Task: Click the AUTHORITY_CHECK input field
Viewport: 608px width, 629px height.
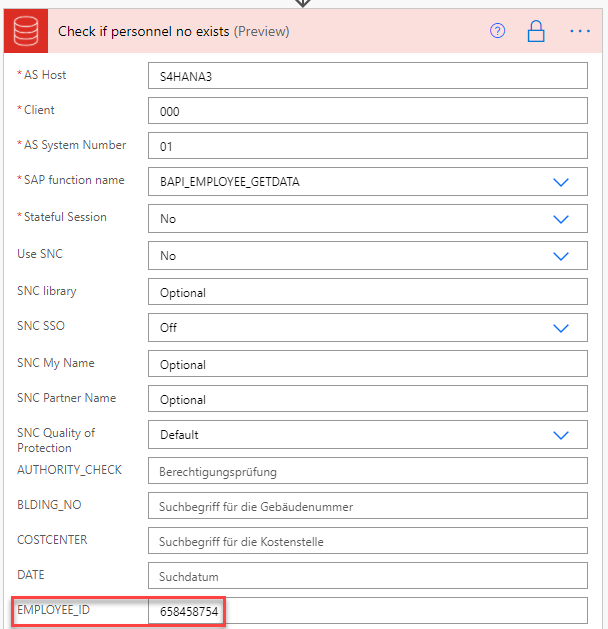Action: click(368, 471)
